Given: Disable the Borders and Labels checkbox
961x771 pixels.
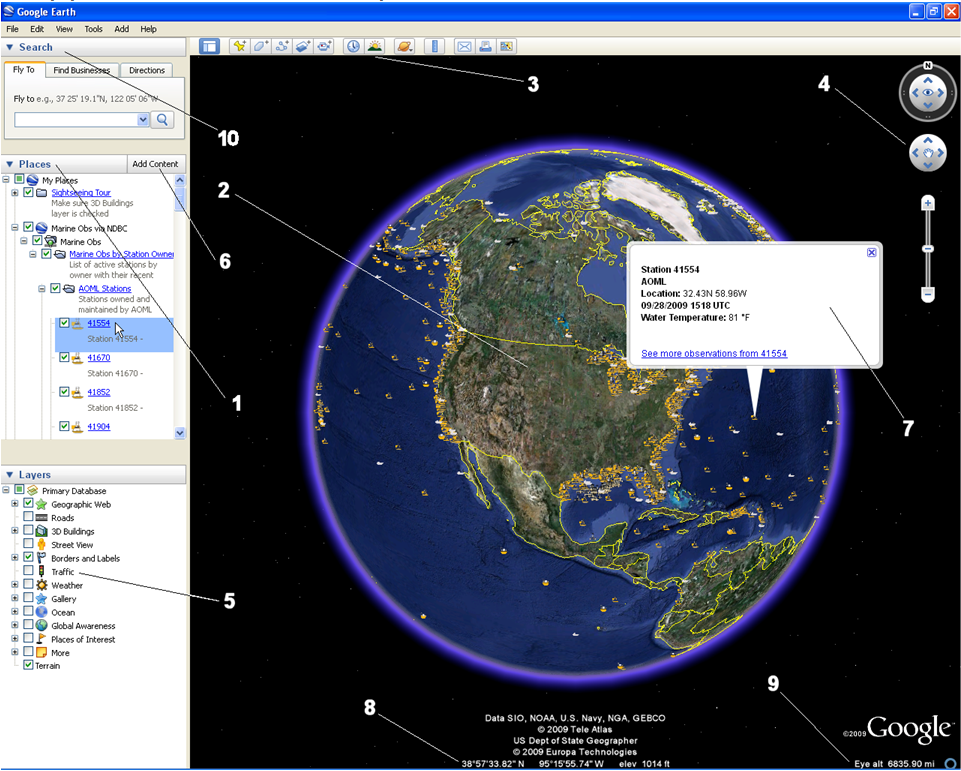Looking at the screenshot, I should (x=28, y=558).
